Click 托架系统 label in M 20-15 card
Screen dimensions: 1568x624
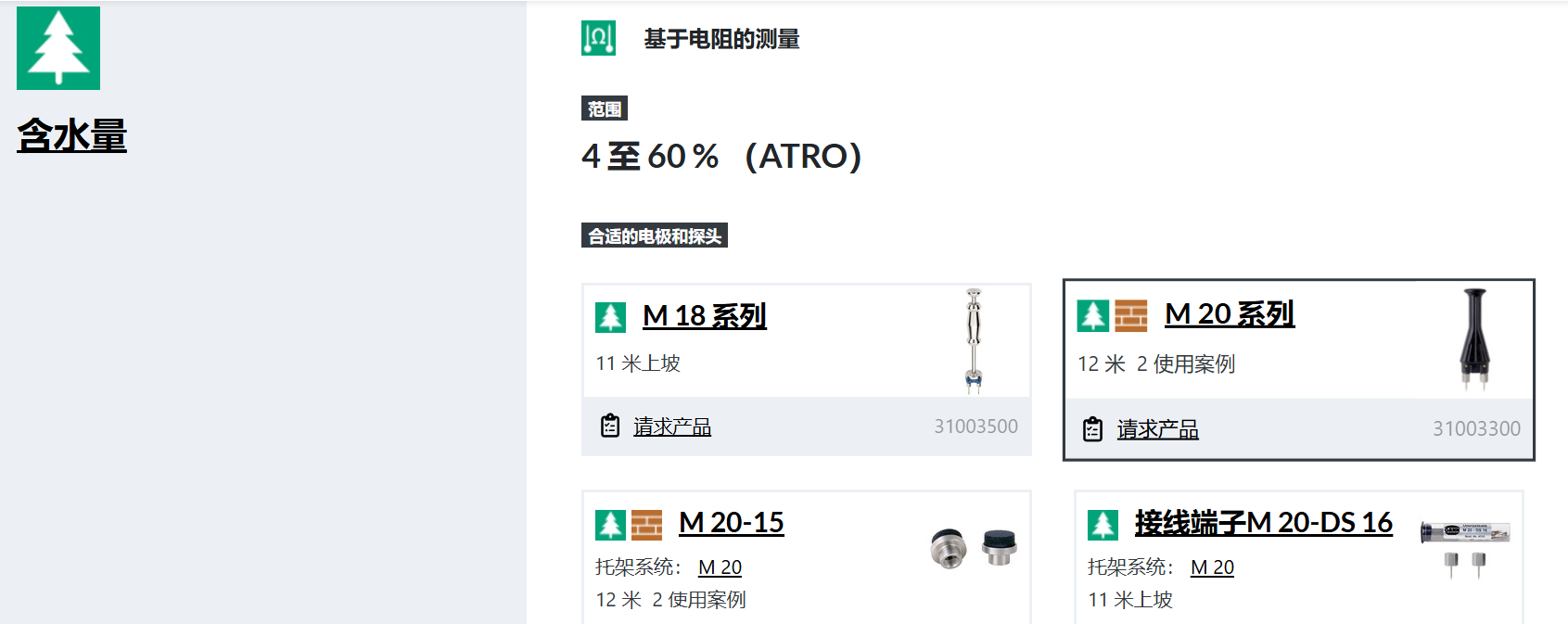point(638,567)
